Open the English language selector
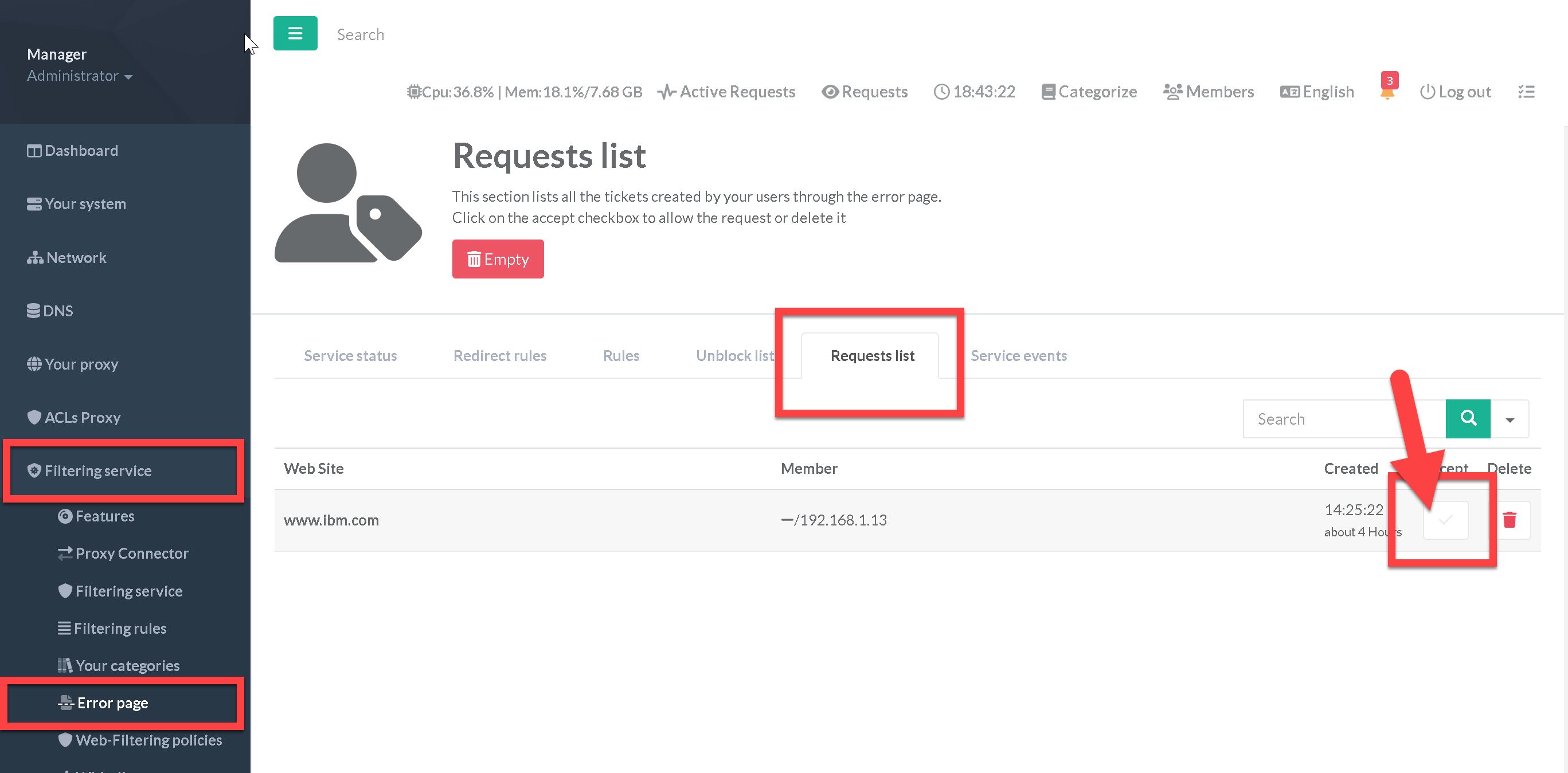 click(1317, 92)
